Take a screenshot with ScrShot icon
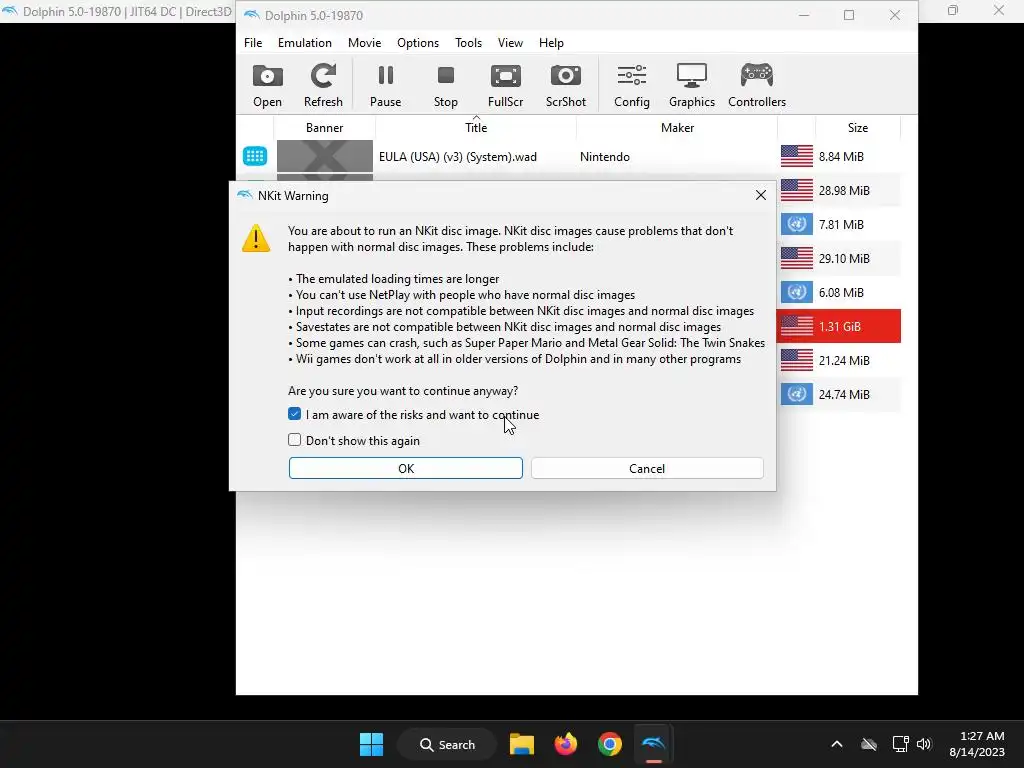1024x768 pixels. [566, 85]
